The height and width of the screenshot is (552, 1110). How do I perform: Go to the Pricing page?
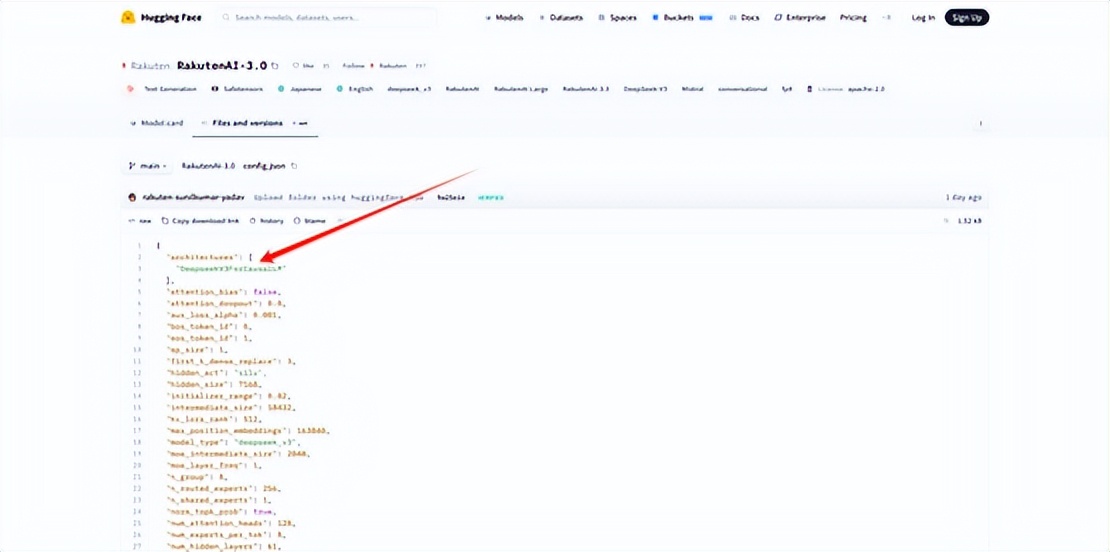pyautogui.click(x=853, y=18)
